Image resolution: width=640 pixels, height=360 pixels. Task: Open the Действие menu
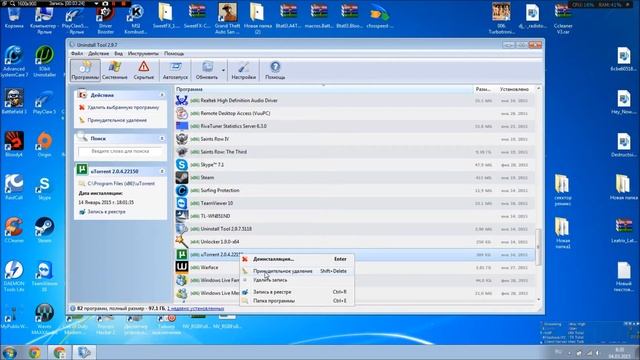(99, 53)
